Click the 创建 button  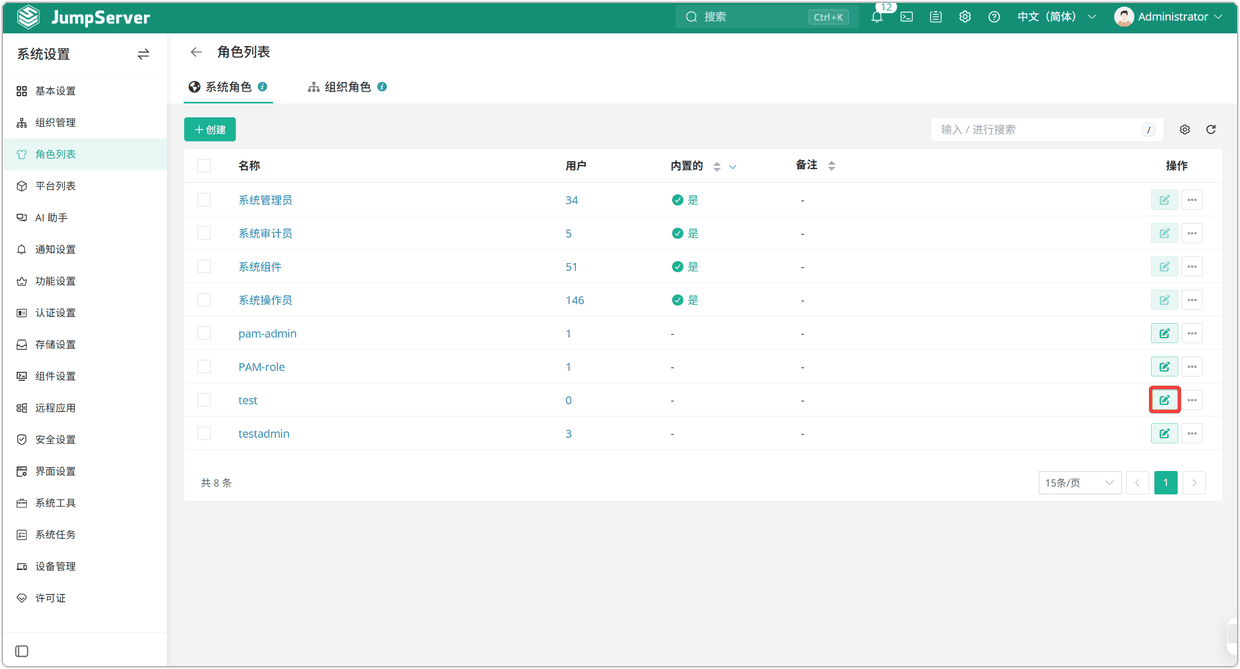pos(210,130)
